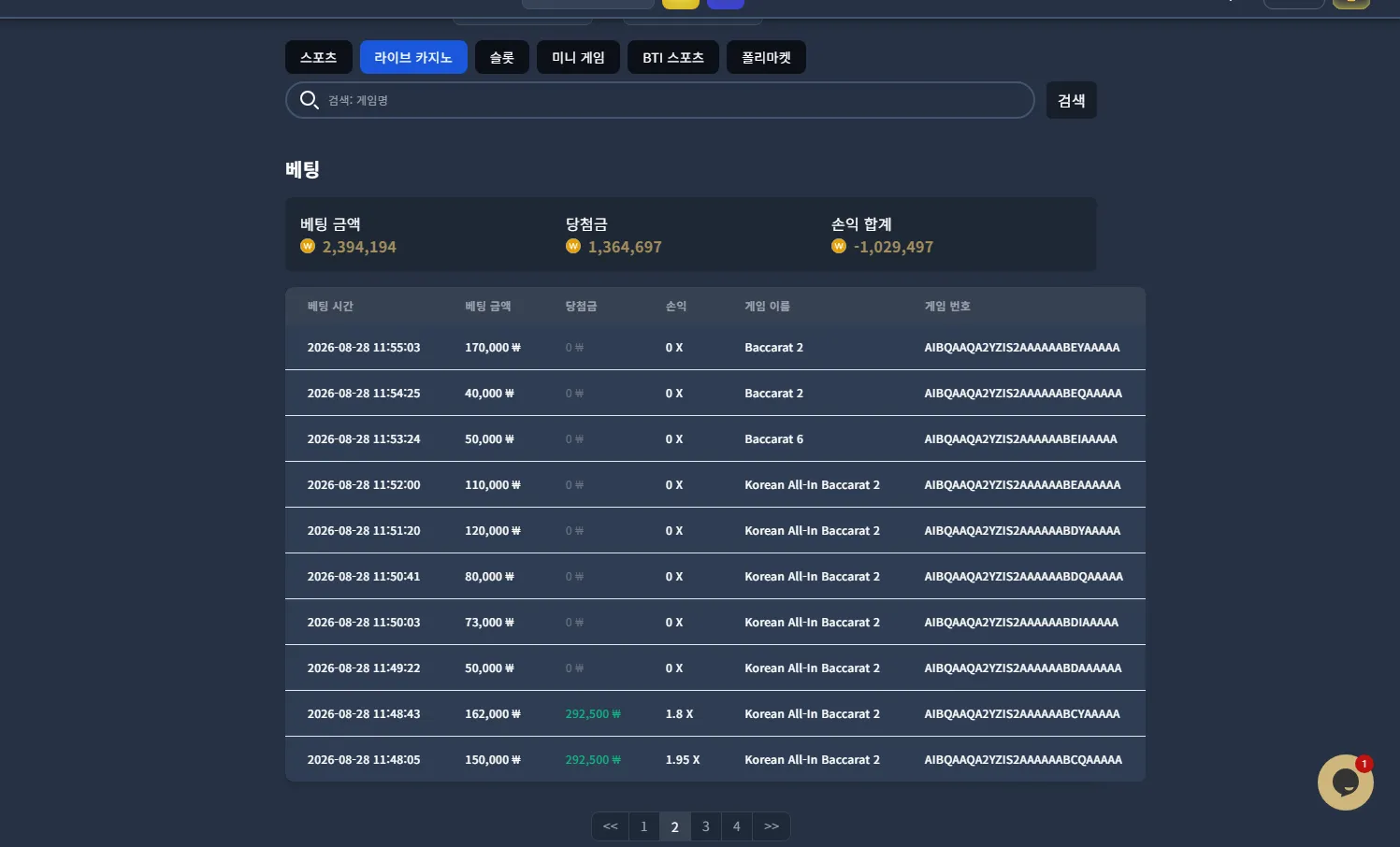Click the 검색 search button
1400x847 pixels.
click(1072, 100)
